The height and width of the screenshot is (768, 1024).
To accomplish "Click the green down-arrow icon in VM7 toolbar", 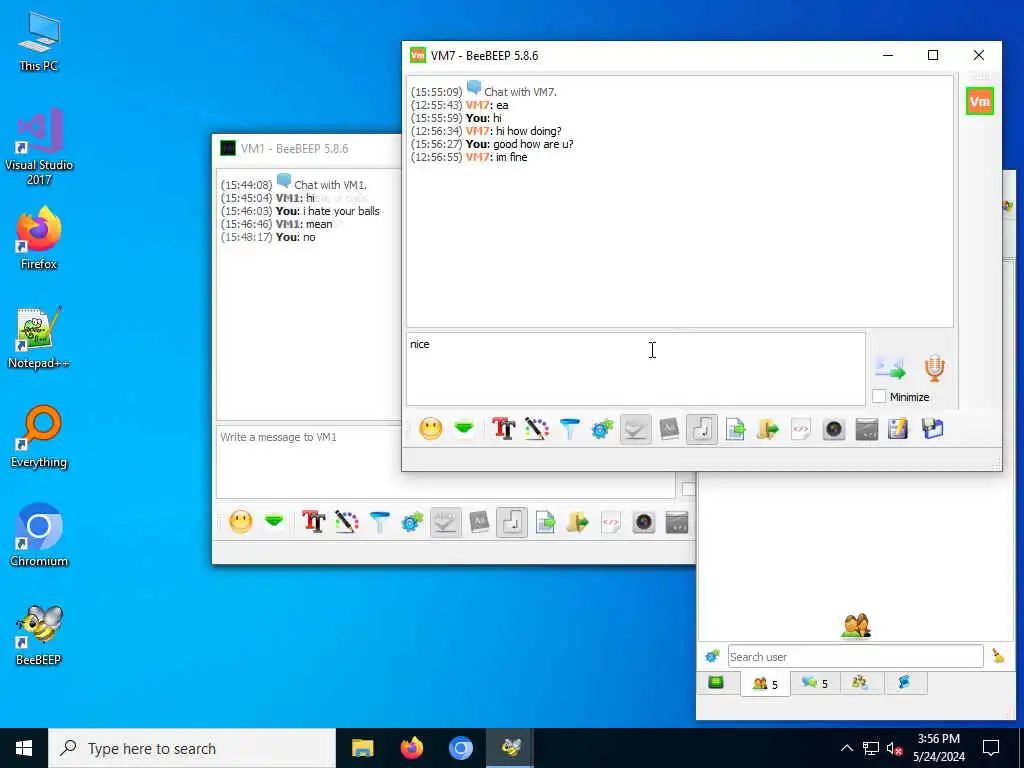I will pos(464,429).
